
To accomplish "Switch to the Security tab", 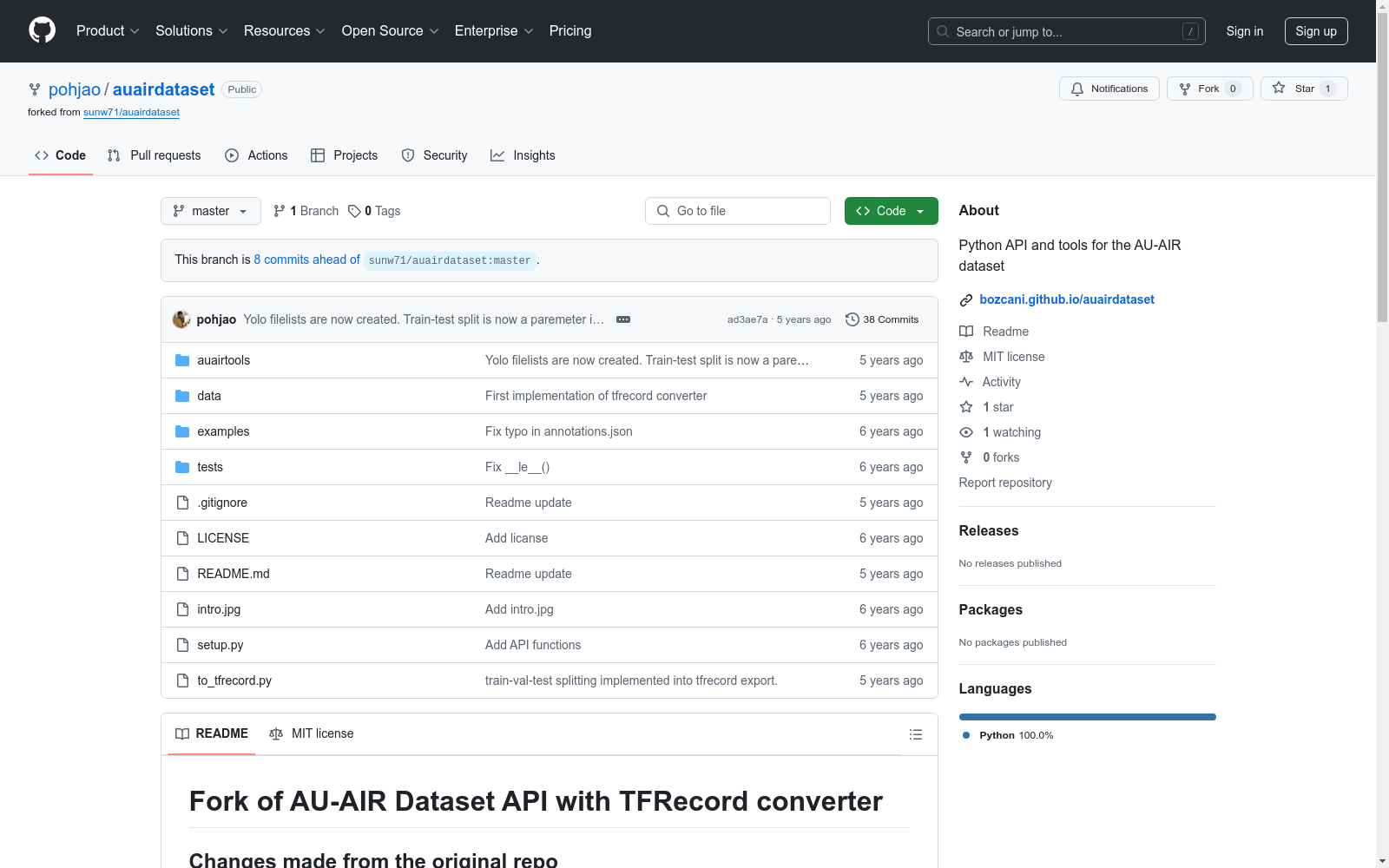I will click(434, 155).
